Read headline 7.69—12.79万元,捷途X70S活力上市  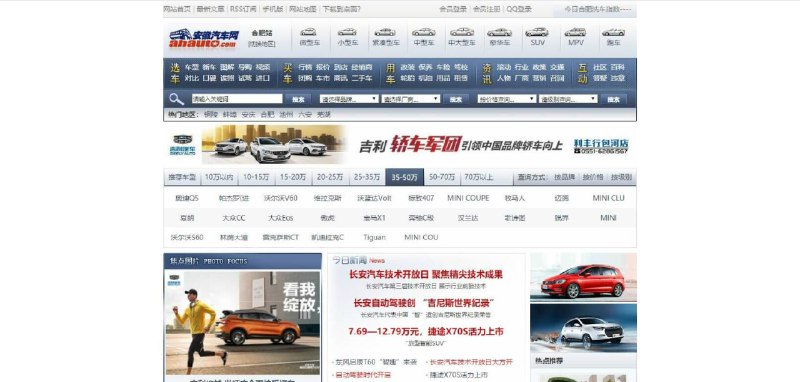(x=426, y=332)
